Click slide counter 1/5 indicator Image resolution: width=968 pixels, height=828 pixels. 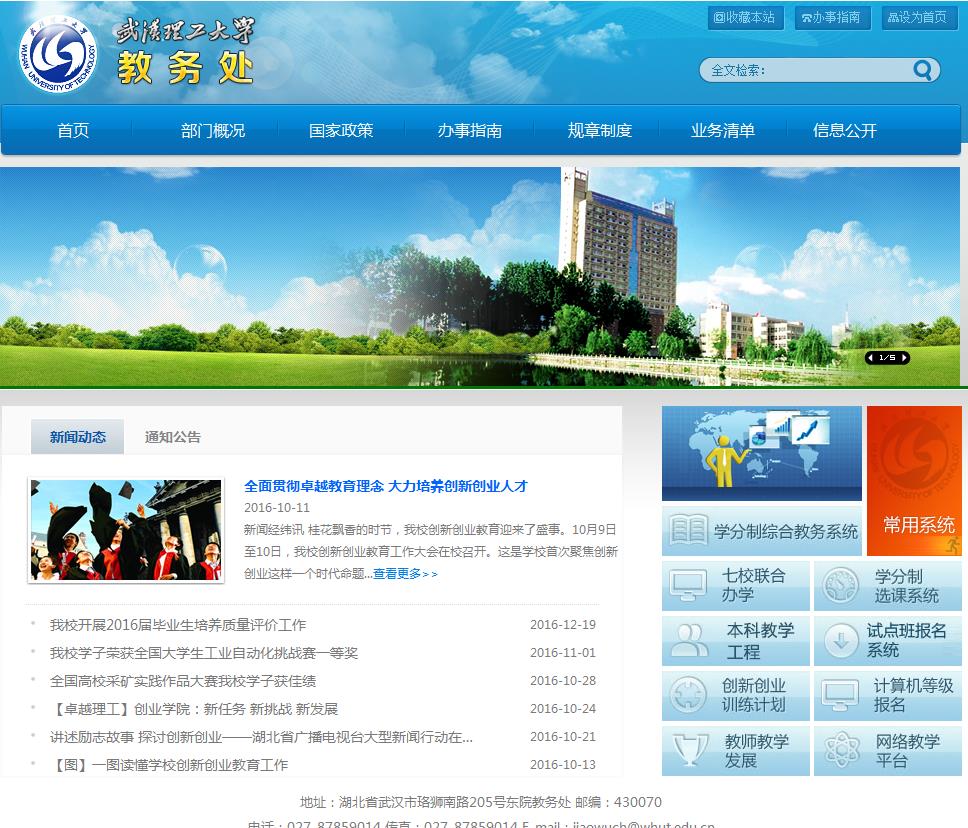click(x=887, y=358)
